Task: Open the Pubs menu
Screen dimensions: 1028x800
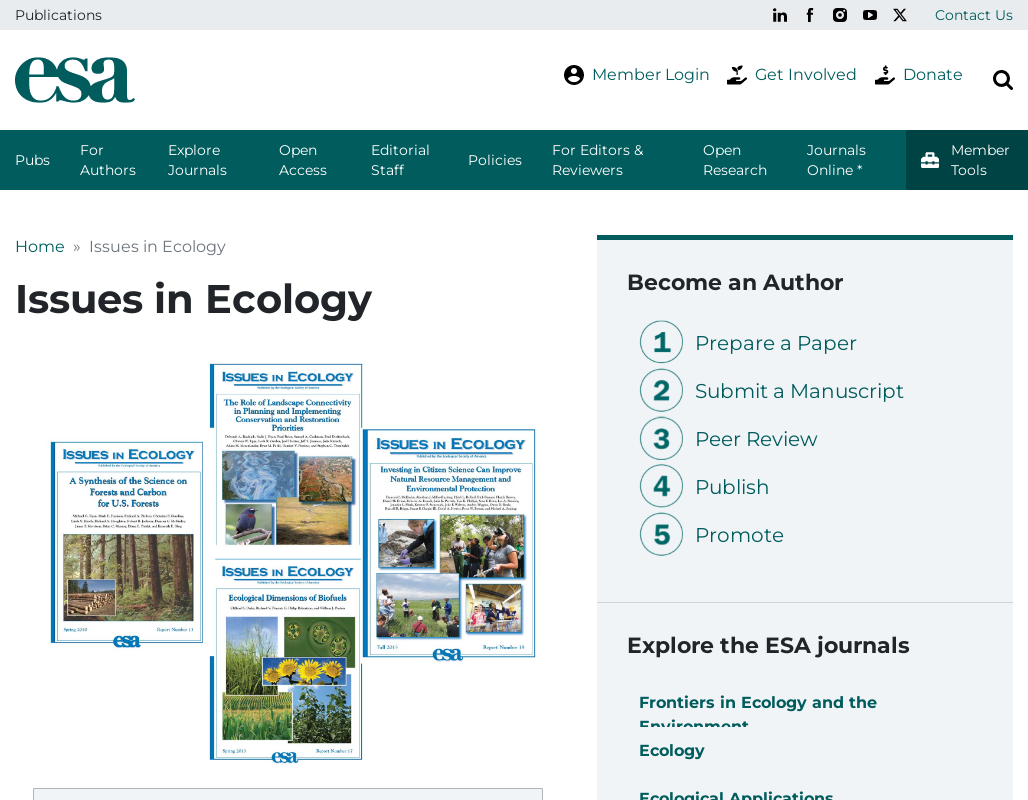Action: (32, 160)
